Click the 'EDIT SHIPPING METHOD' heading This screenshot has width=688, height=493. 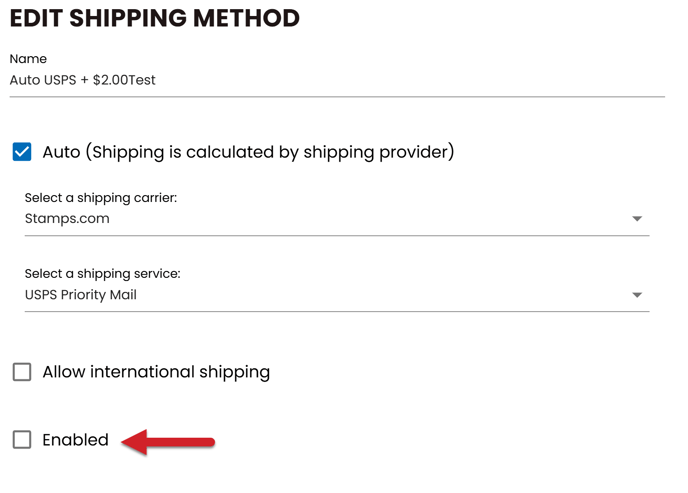click(154, 18)
